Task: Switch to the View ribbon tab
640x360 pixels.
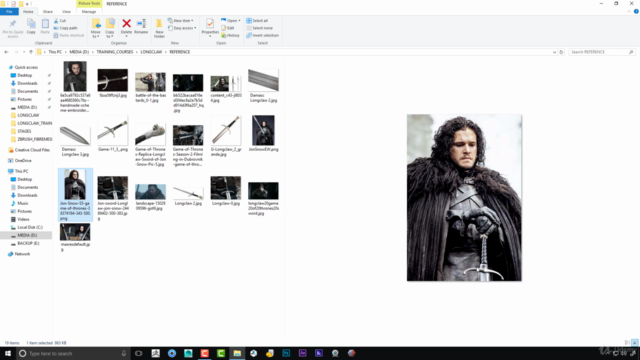Action: pos(66,11)
